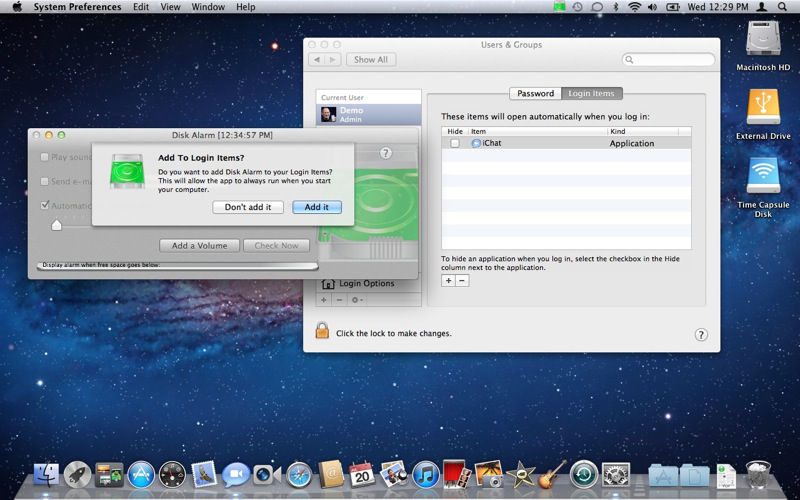800x500 pixels.
Task: Launch iMovie from the Dock
Action: (x=520, y=474)
